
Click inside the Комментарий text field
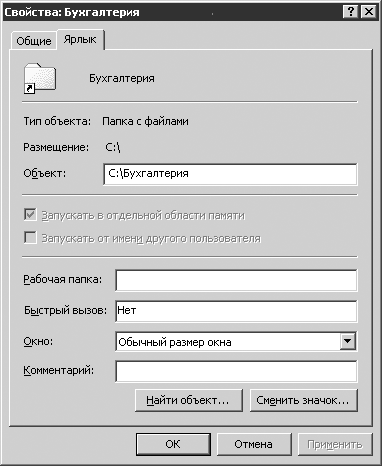(236, 371)
